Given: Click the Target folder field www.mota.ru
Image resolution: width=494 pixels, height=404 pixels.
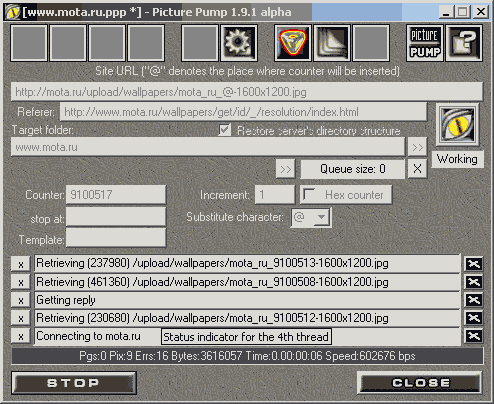Looking at the screenshot, I should click(208, 147).
